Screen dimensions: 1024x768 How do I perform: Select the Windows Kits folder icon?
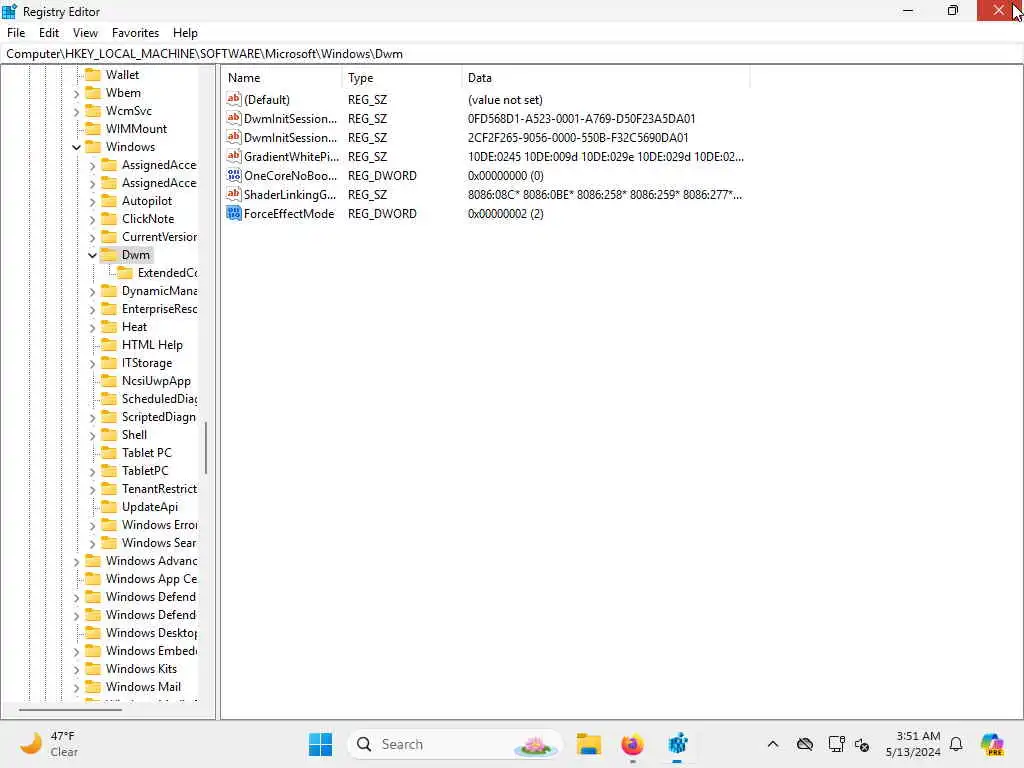point(93,669)
